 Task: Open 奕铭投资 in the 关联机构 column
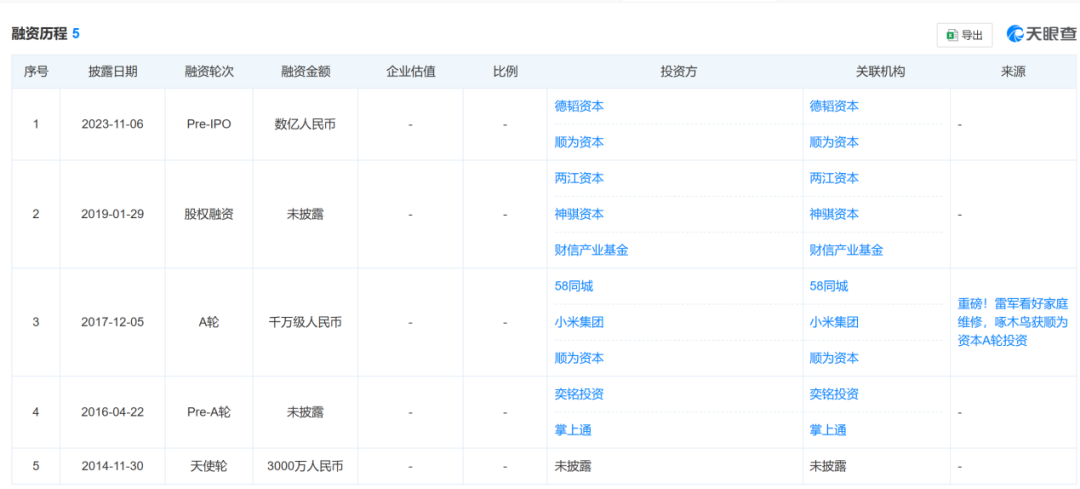[834, 395]
